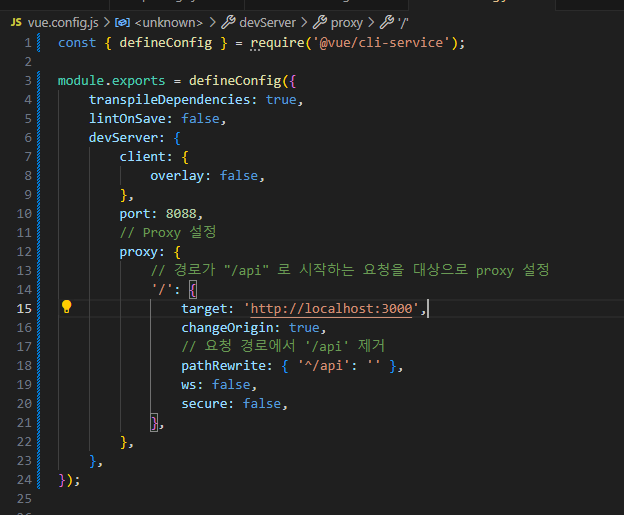Click the opening brace on line 14

pos(193,290)
